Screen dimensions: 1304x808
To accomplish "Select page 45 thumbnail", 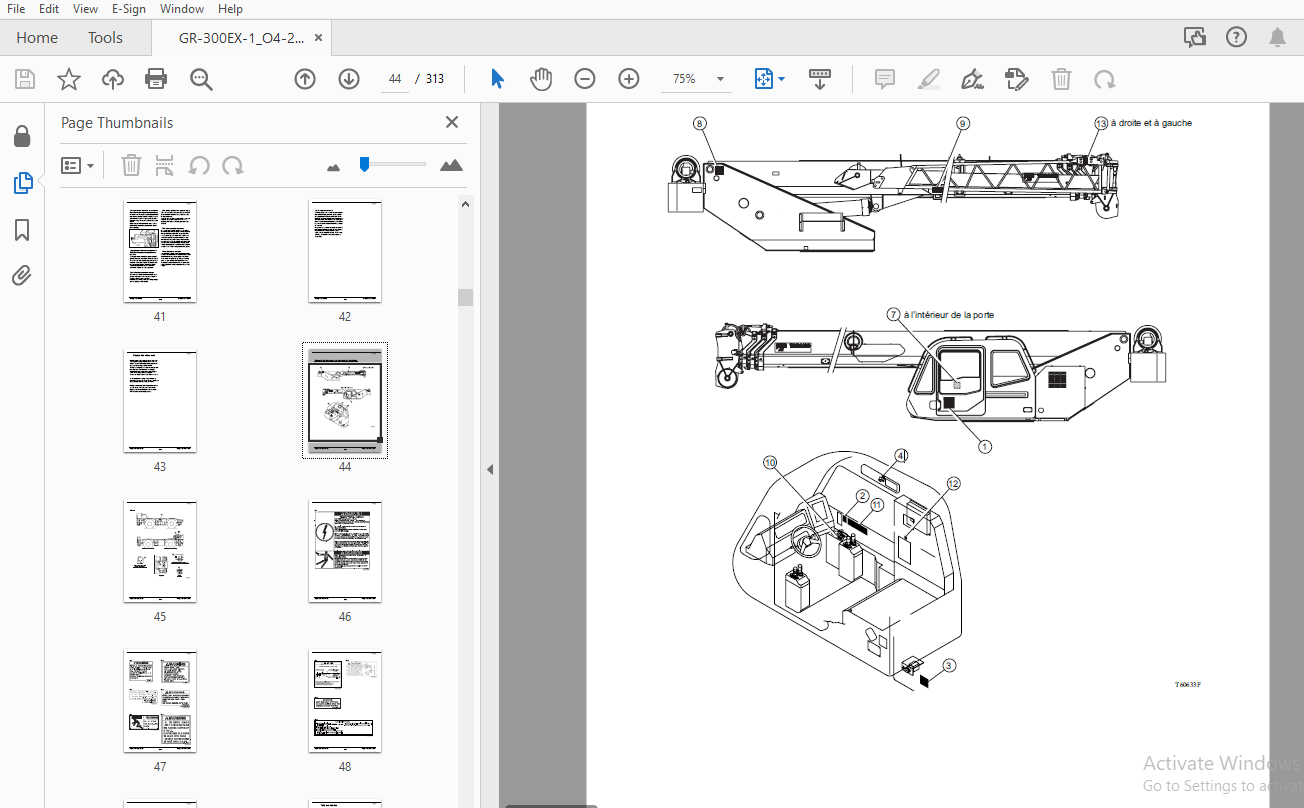I will (160, 552).
